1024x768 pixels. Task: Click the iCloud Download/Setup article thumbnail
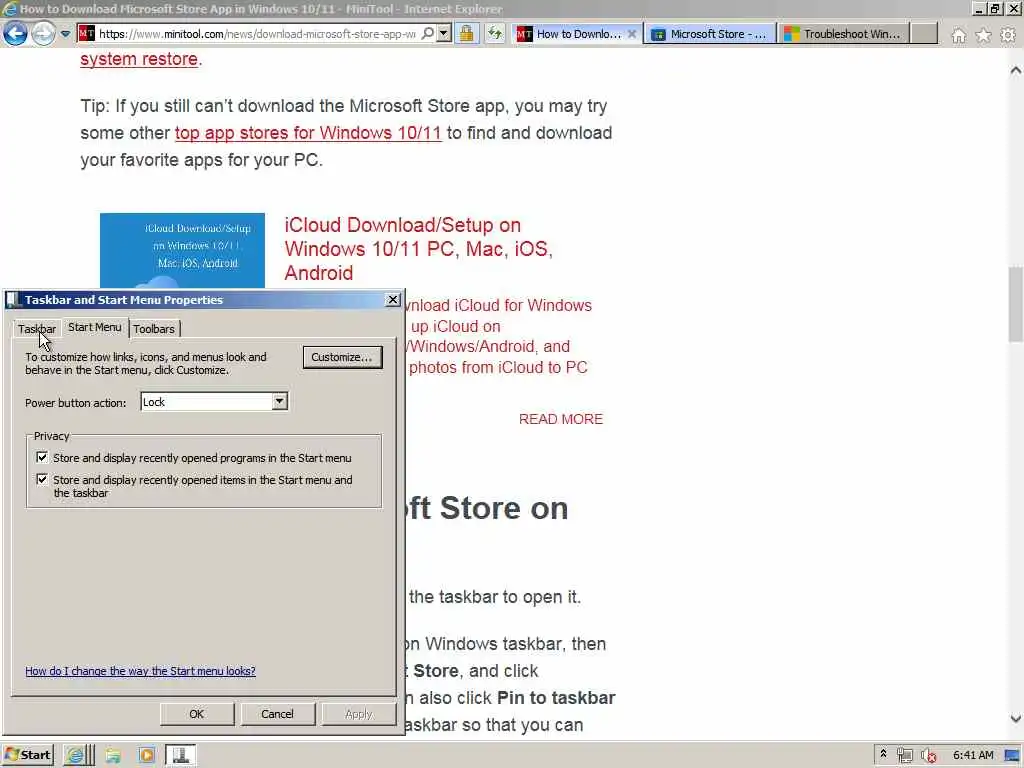[182, 251]
